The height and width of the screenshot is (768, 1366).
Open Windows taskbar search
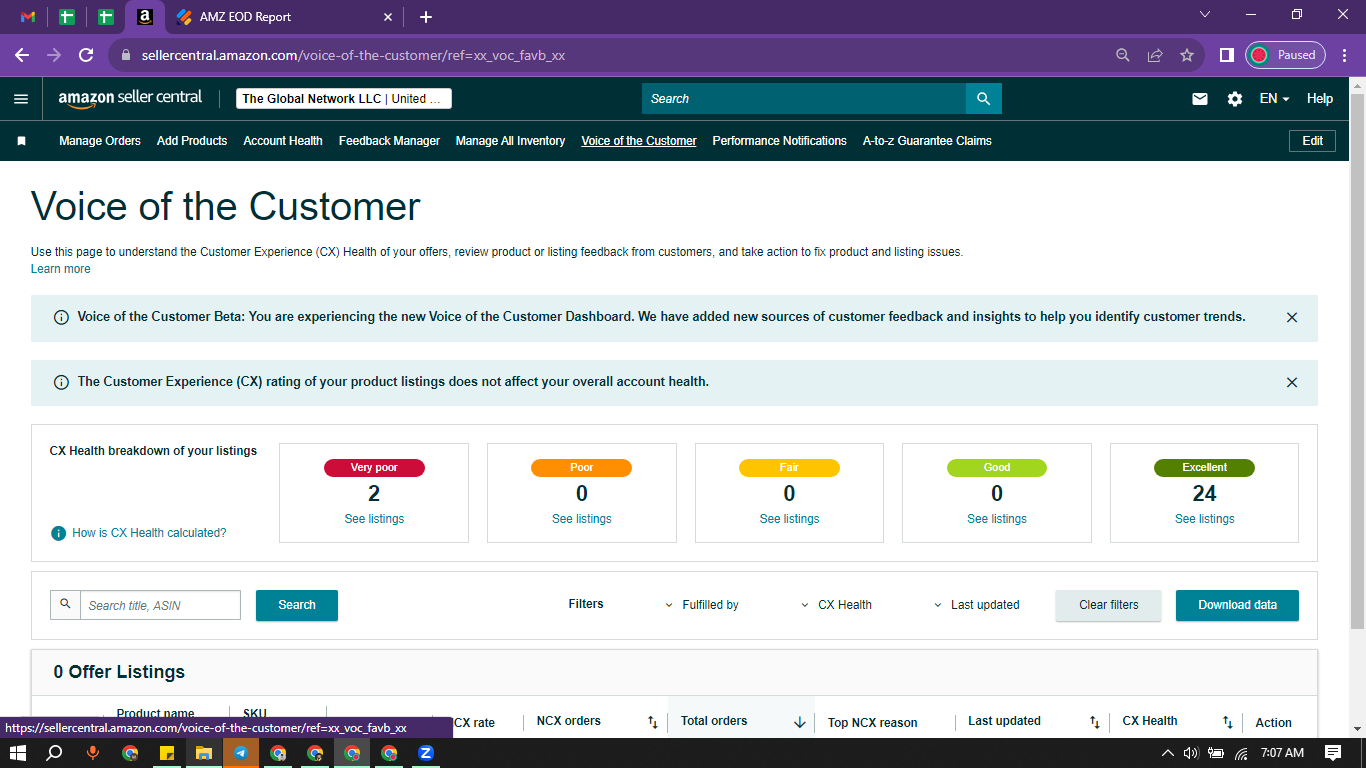(x=55, y=753)
